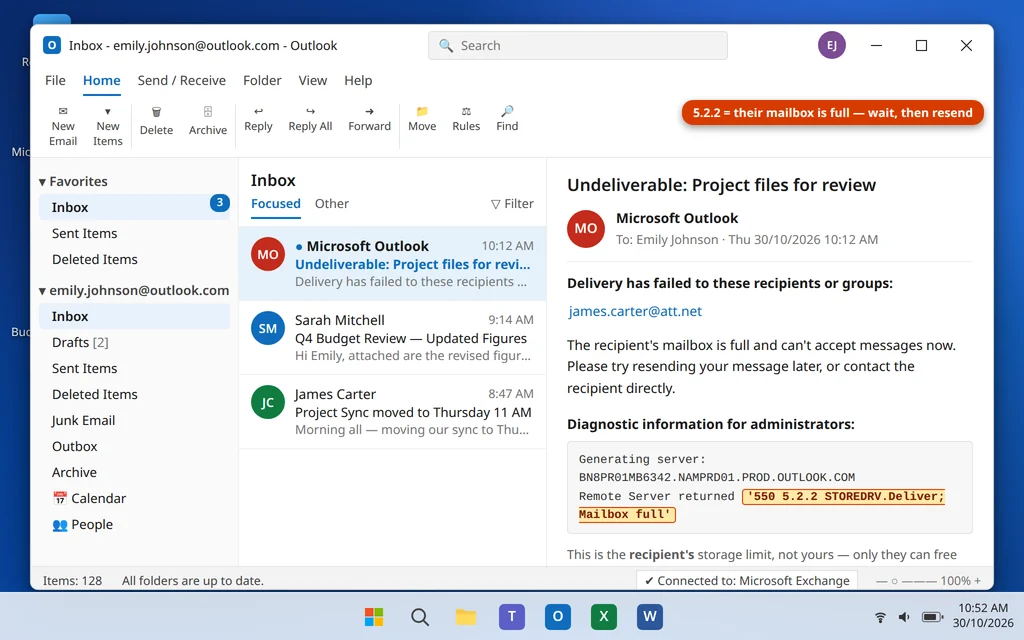Open the Folder tab
Image resolution: width=1024 pixels, height=640 pixels.
click(x=262, y=80)
